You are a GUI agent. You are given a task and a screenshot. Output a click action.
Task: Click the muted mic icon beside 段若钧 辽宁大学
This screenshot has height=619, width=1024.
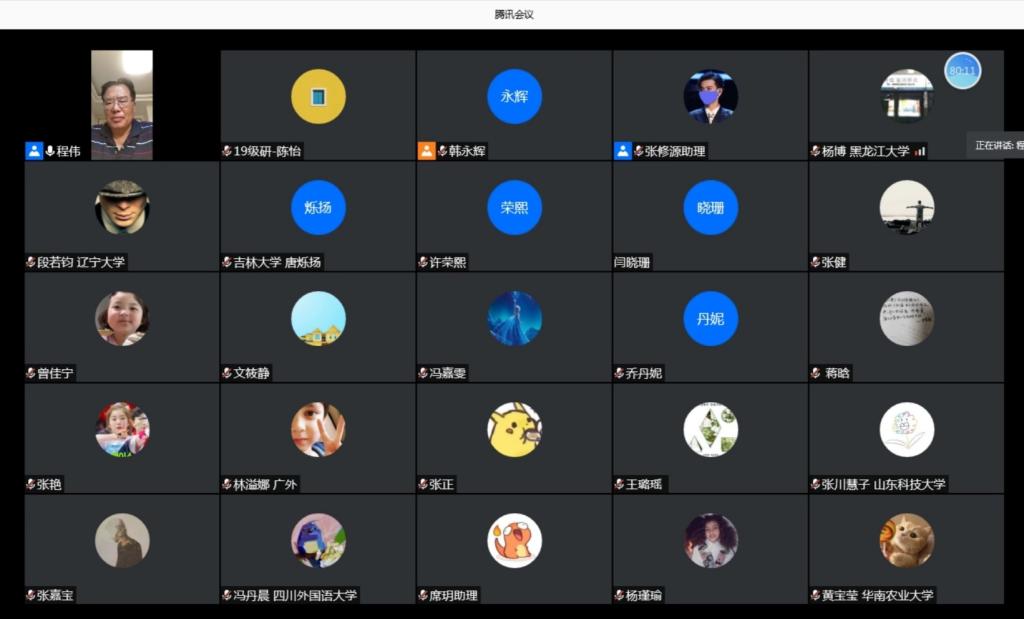click(x=31, y=262)
